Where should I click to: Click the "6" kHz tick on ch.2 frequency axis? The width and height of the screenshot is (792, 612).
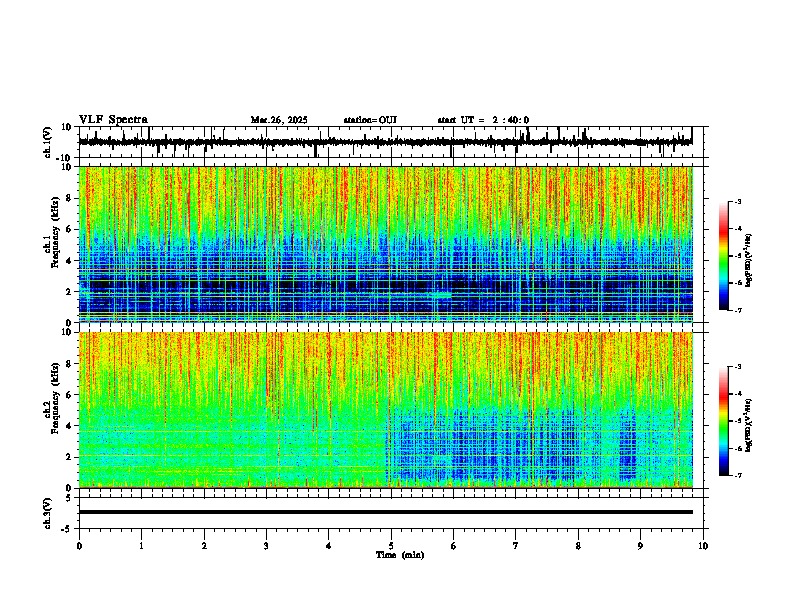click(x=70, y=395)
